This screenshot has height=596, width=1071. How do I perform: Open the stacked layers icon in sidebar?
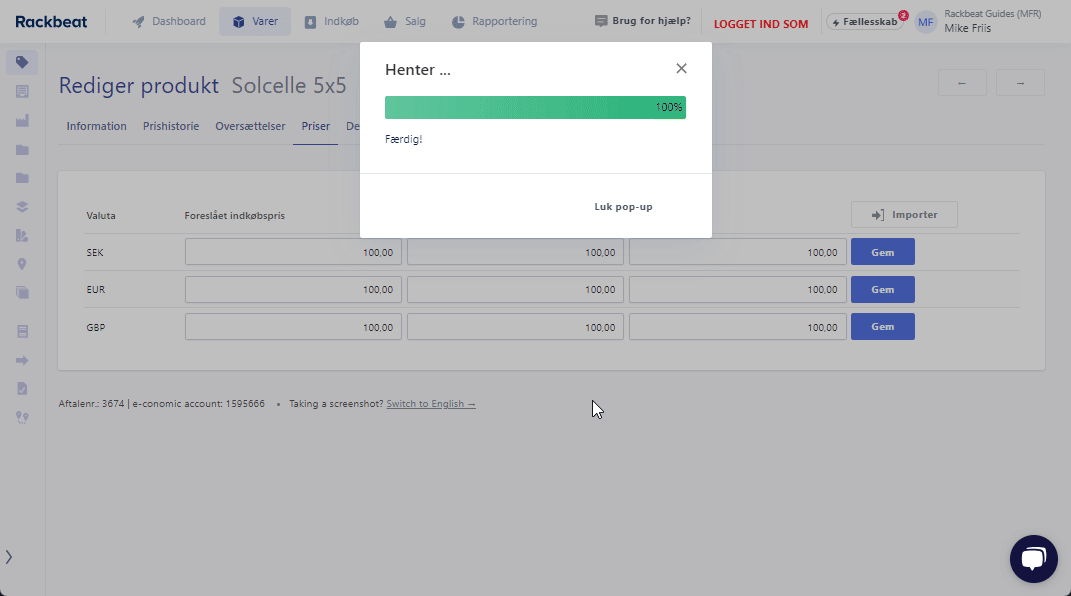(x=22, y=207)
